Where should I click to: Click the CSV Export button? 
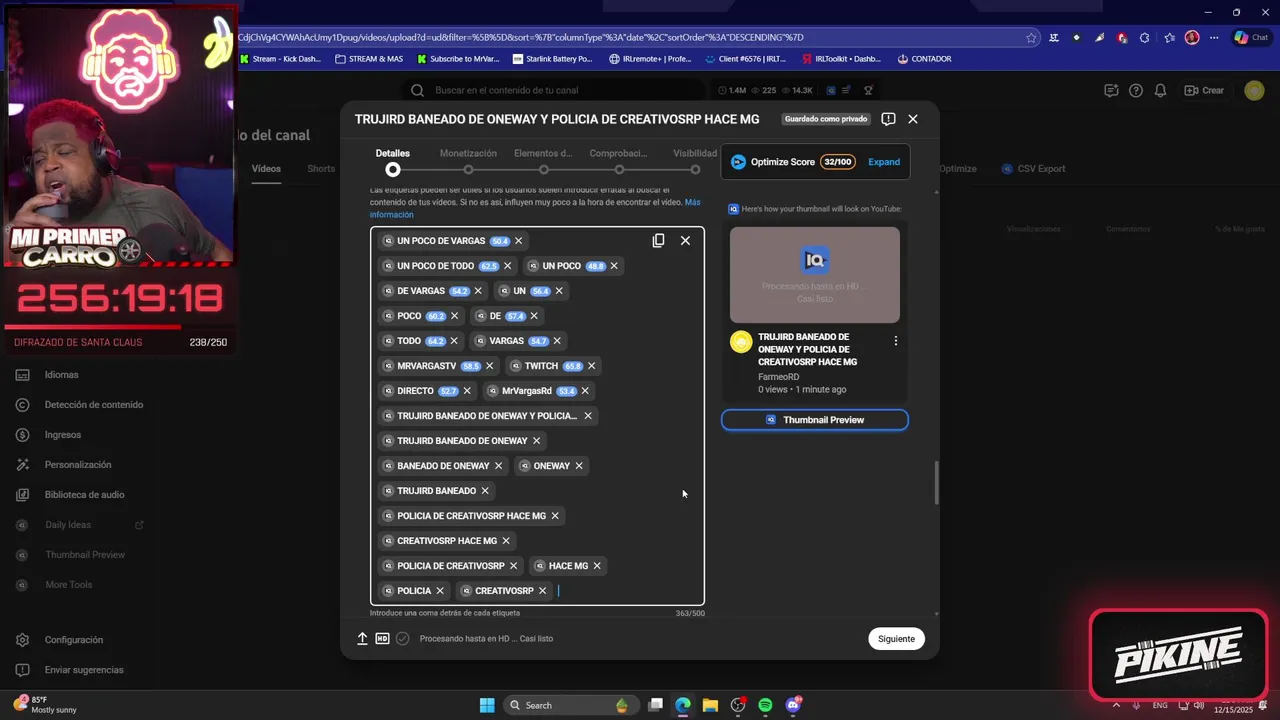click(x=1034, y=169)
